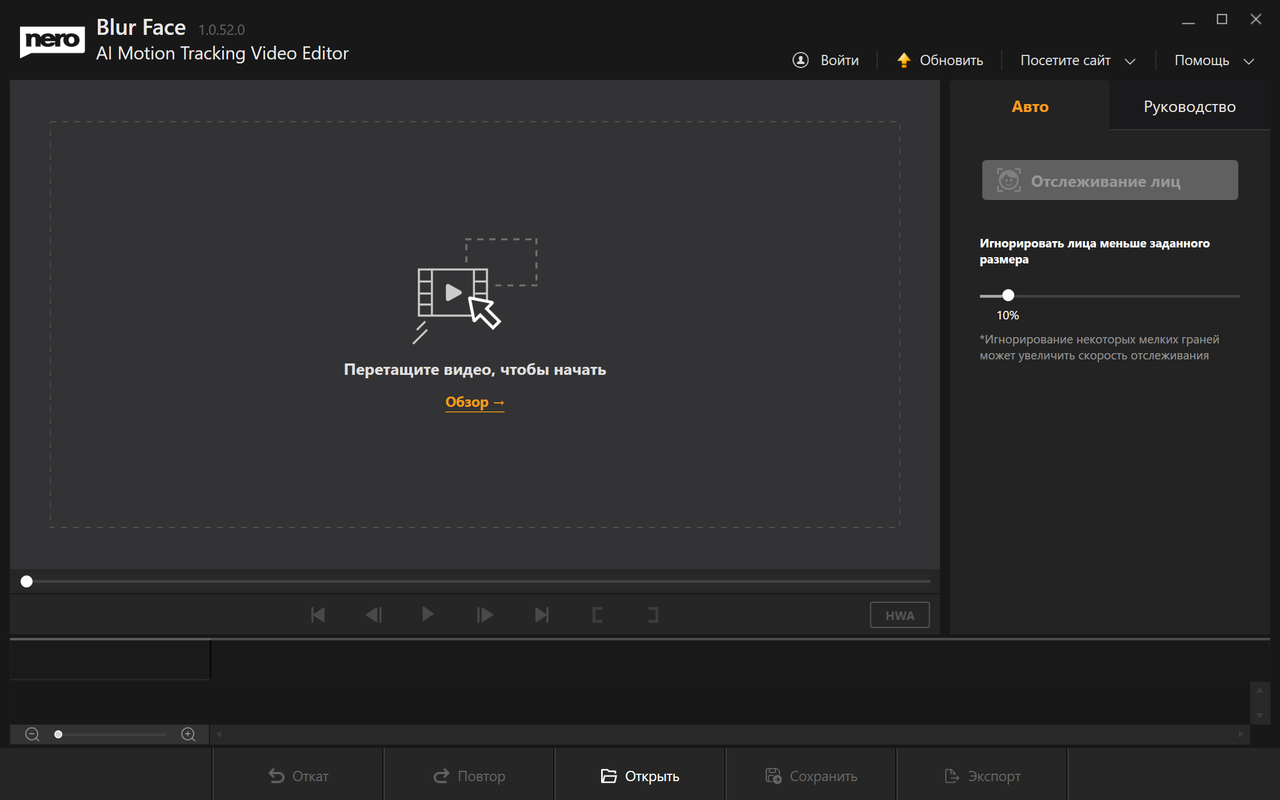Jump to the last frame
This screenshot has height=800, width=1280.
[x=541, y=614]
